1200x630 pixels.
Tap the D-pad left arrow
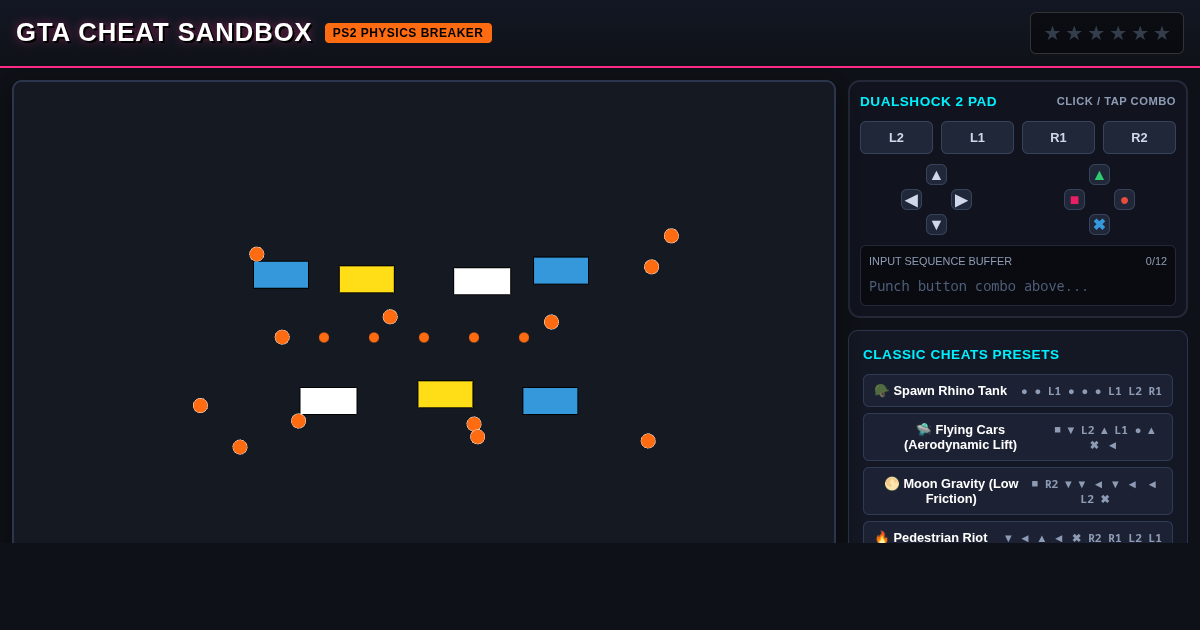(911, 200)
